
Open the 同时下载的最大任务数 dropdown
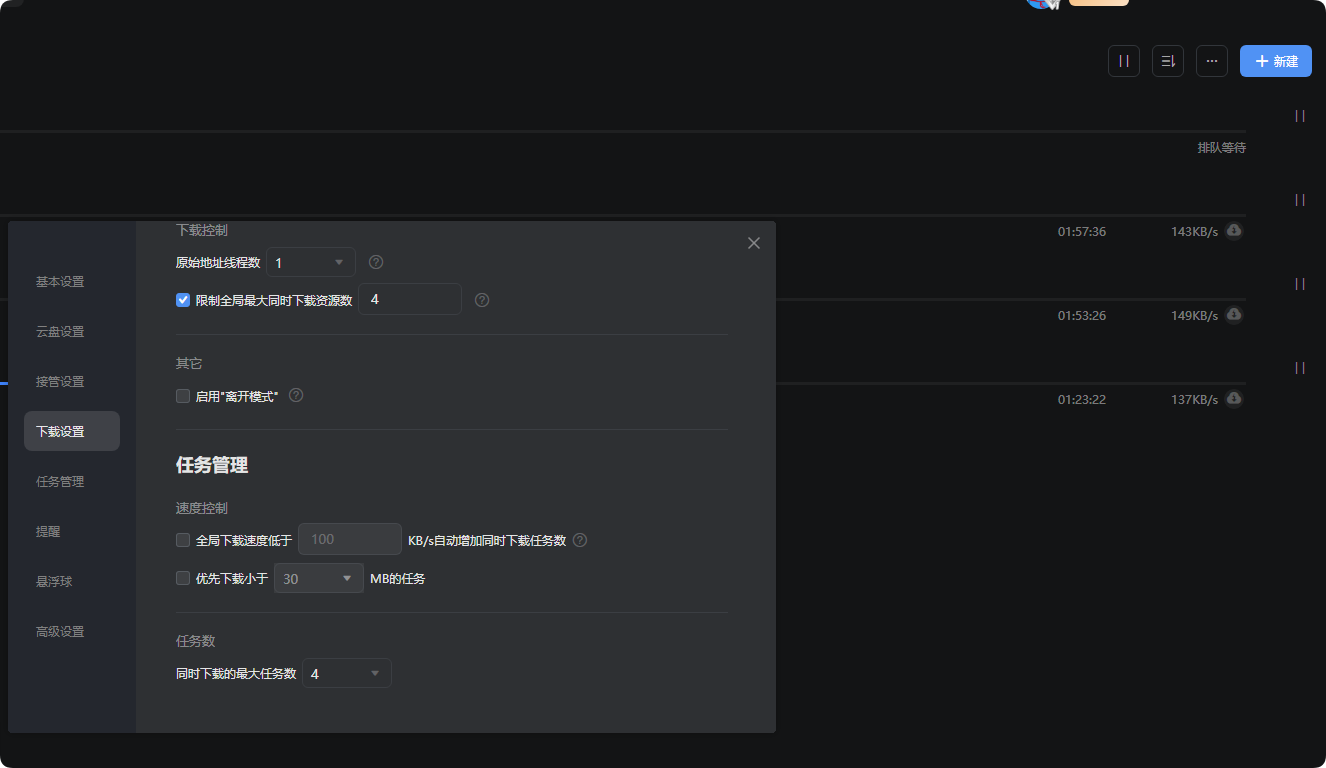tap(347, 674)
